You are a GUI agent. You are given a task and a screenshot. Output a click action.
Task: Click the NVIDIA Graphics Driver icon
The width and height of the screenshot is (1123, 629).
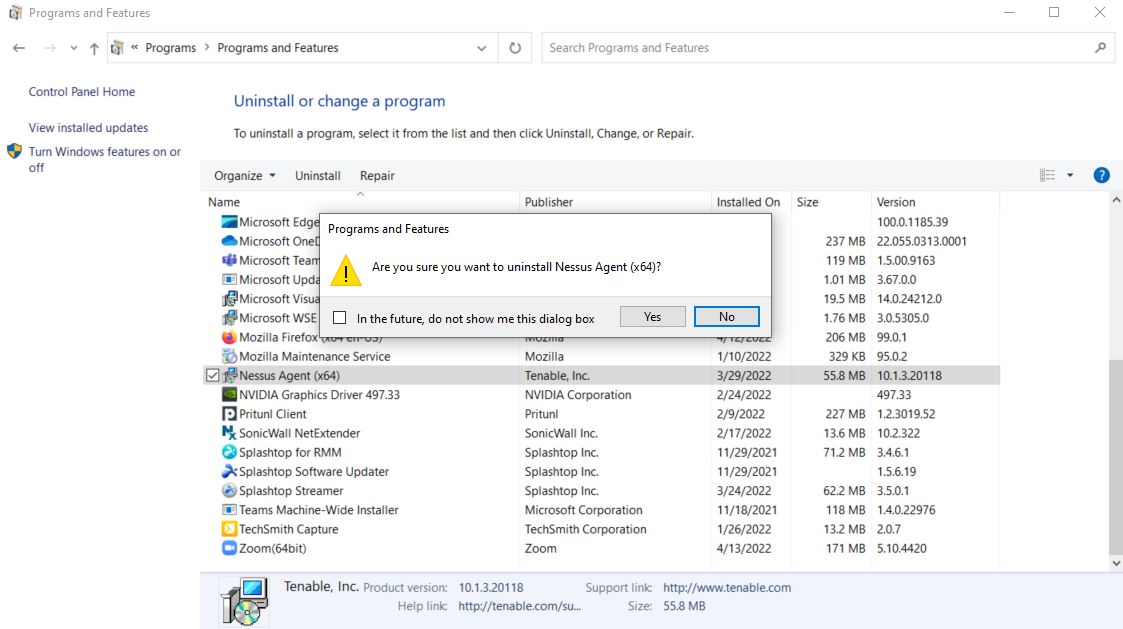pos(229,395)
